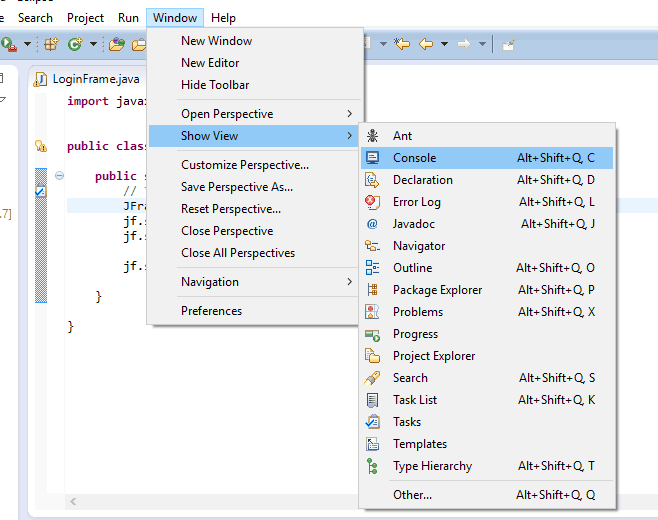Image resolution: width=658 pixels, height=520 pixels.
Task: Open the Search menu
Action: [x=35, y=18]
